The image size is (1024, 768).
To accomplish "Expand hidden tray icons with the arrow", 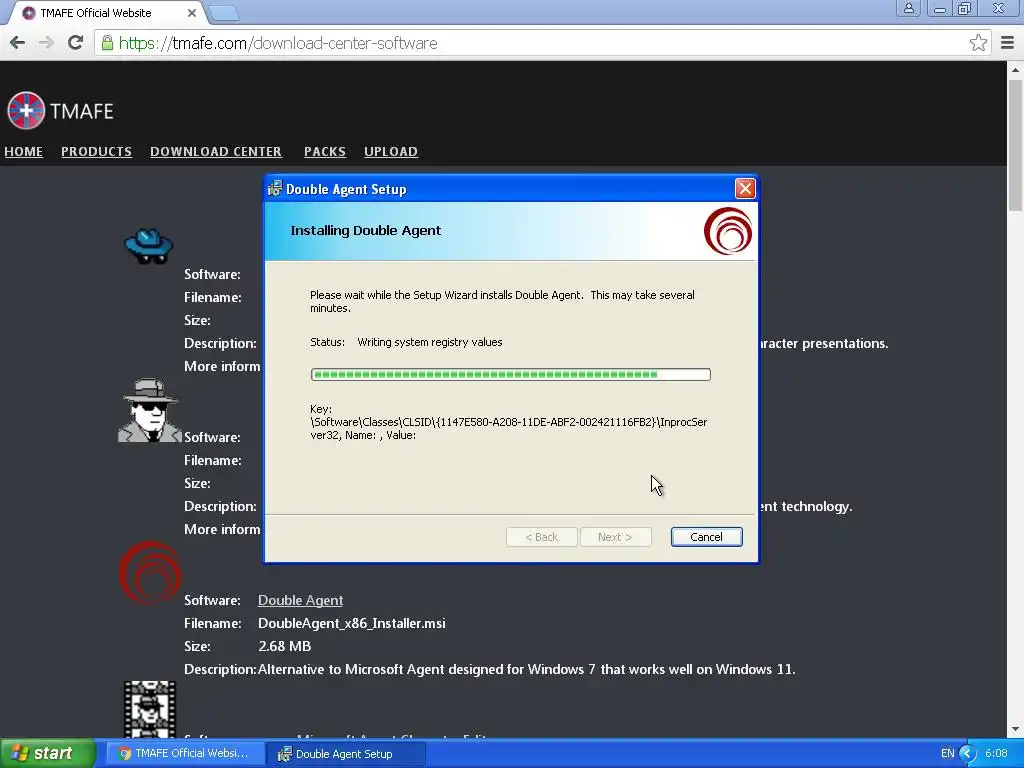I will (967, 753).
